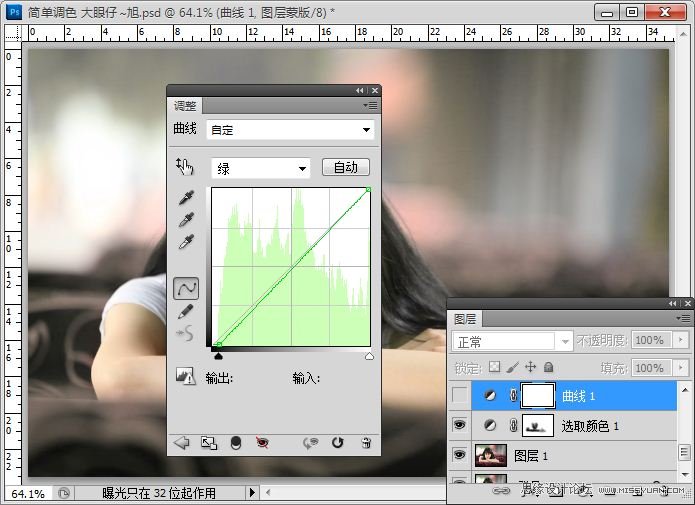Select the curve's top-right control point
The image size is (695, 505).
pyautogui.click(x=368, y=190)
